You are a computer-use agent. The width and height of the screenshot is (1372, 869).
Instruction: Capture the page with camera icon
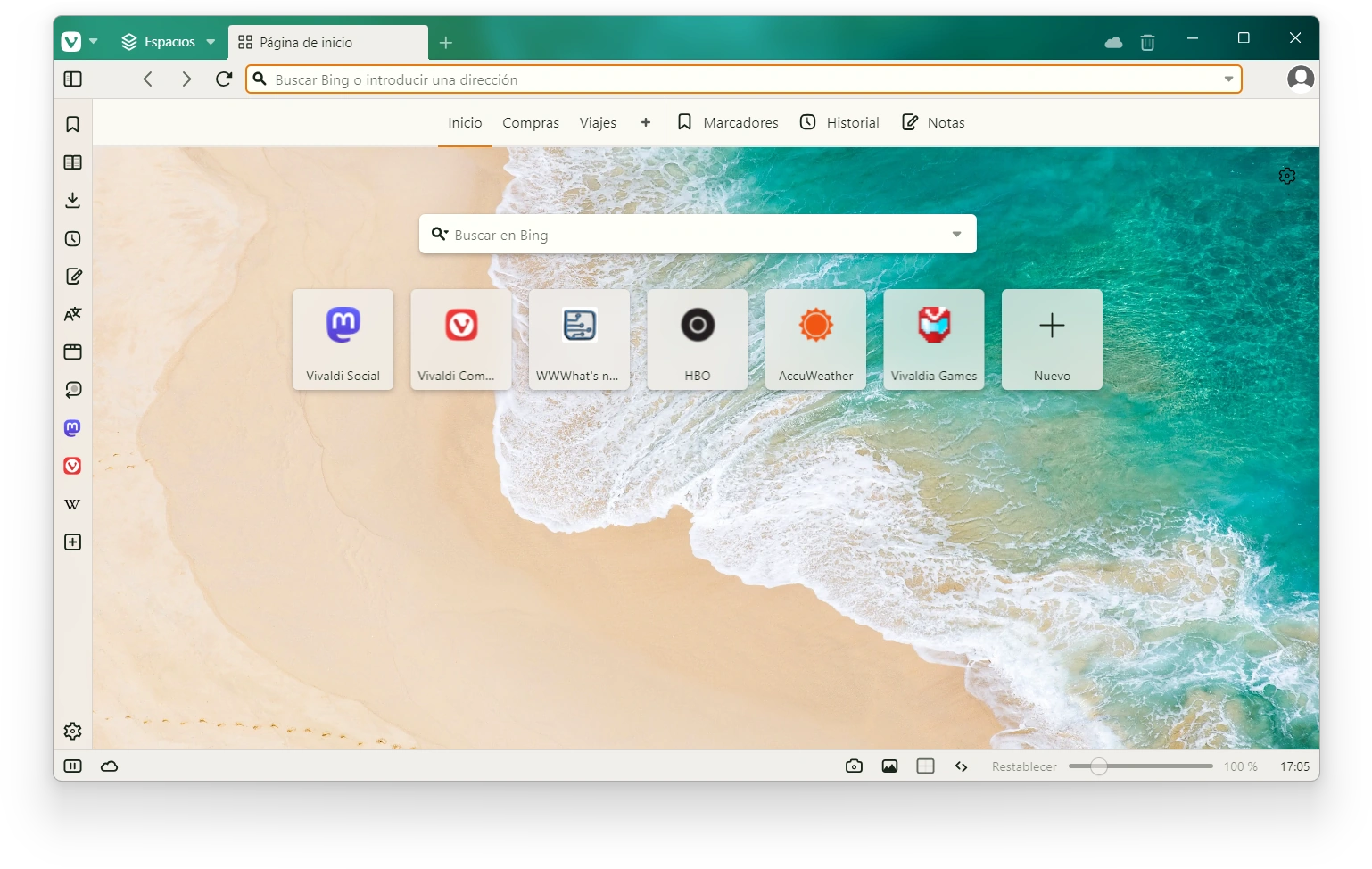click(854, 766)
